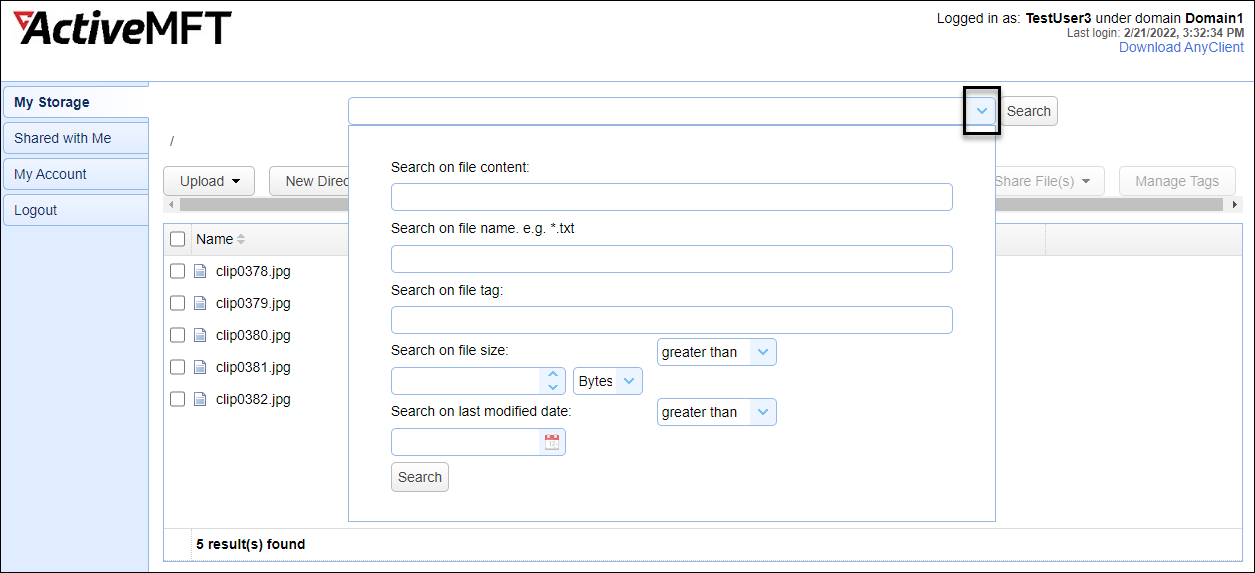Focus the Search on file tag field

(x=671, y=320)
